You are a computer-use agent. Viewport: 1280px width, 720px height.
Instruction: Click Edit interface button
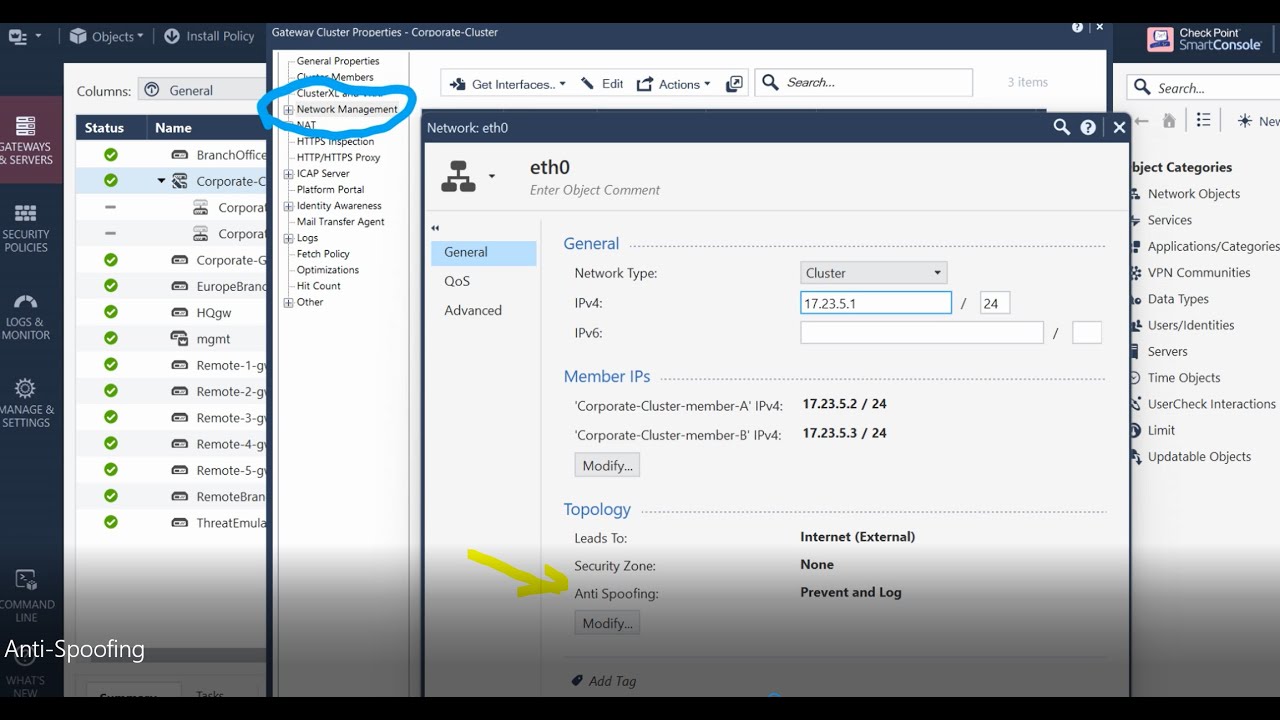(x=602, y=84)
